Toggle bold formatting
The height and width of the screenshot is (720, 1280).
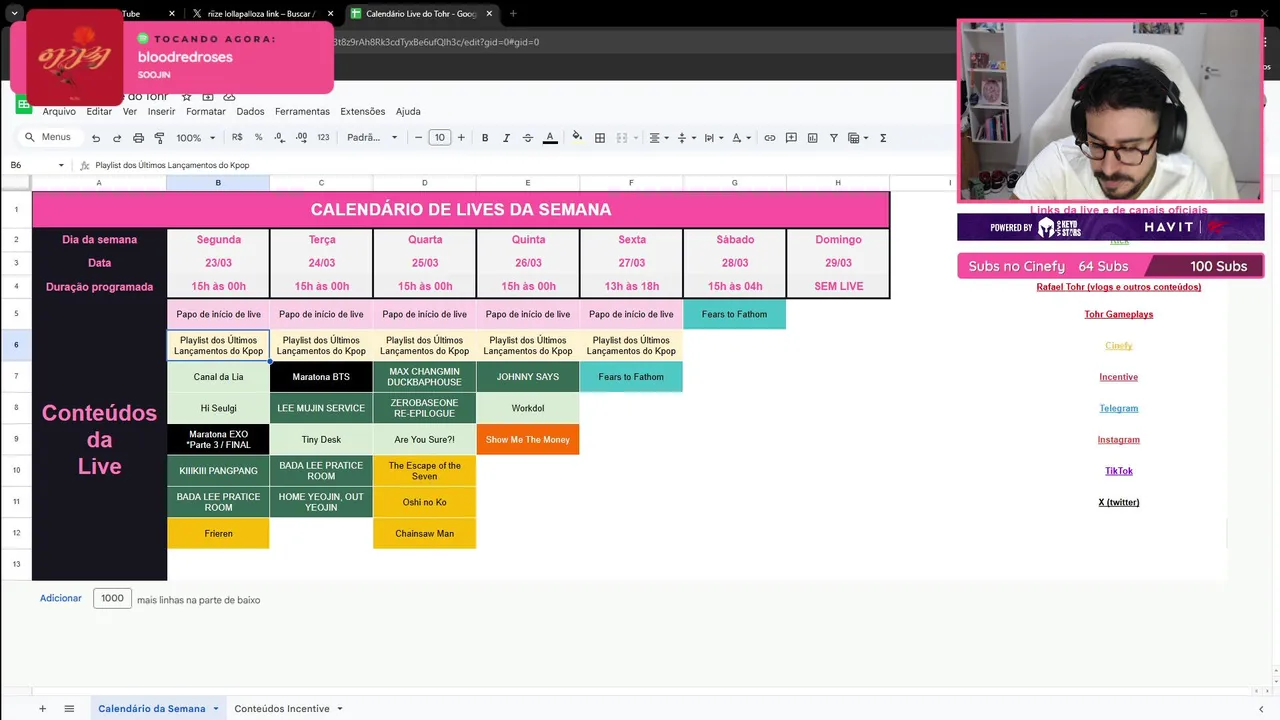[x=485, y=138]
